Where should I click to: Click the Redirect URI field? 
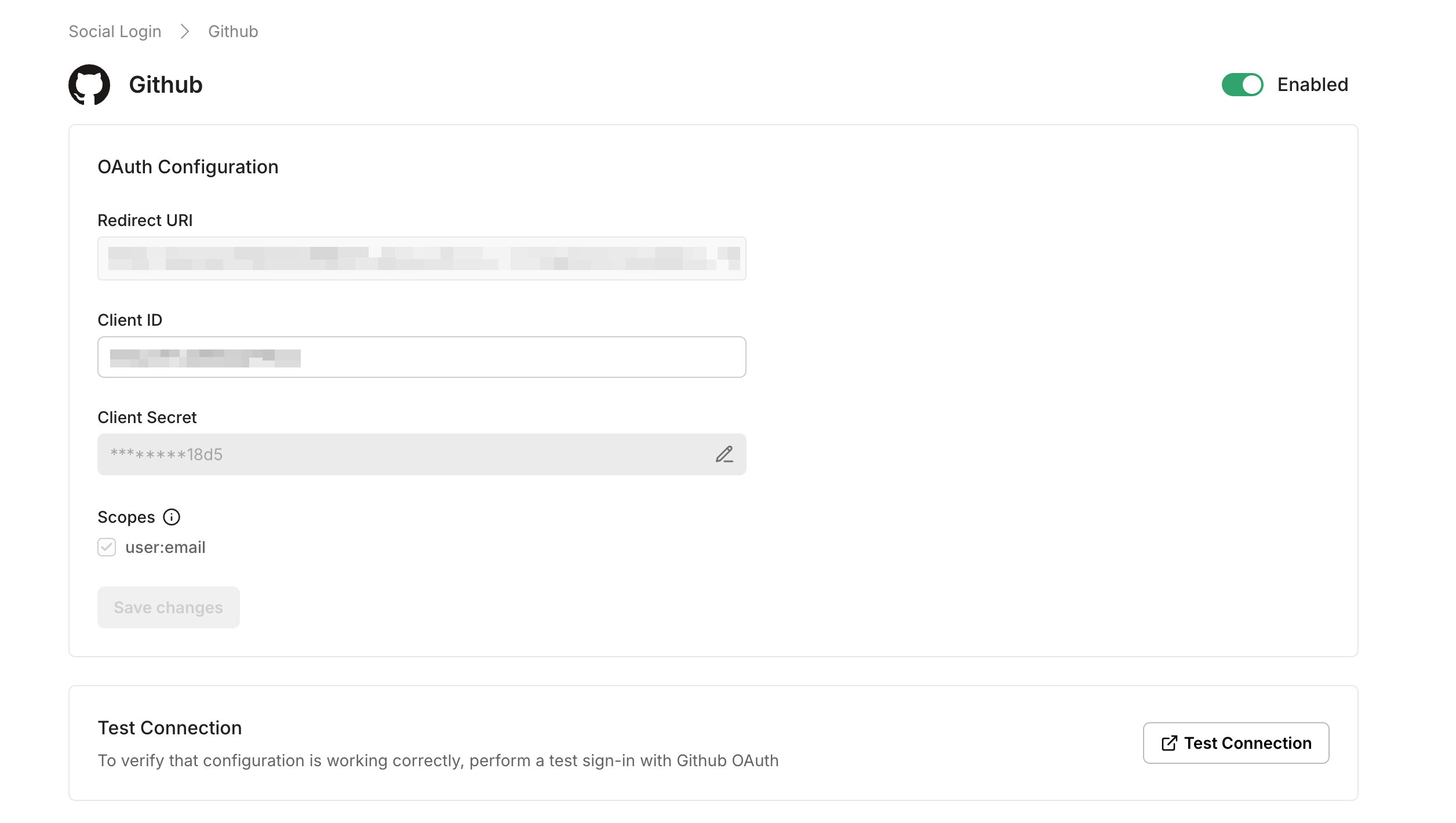pos(421,258)
